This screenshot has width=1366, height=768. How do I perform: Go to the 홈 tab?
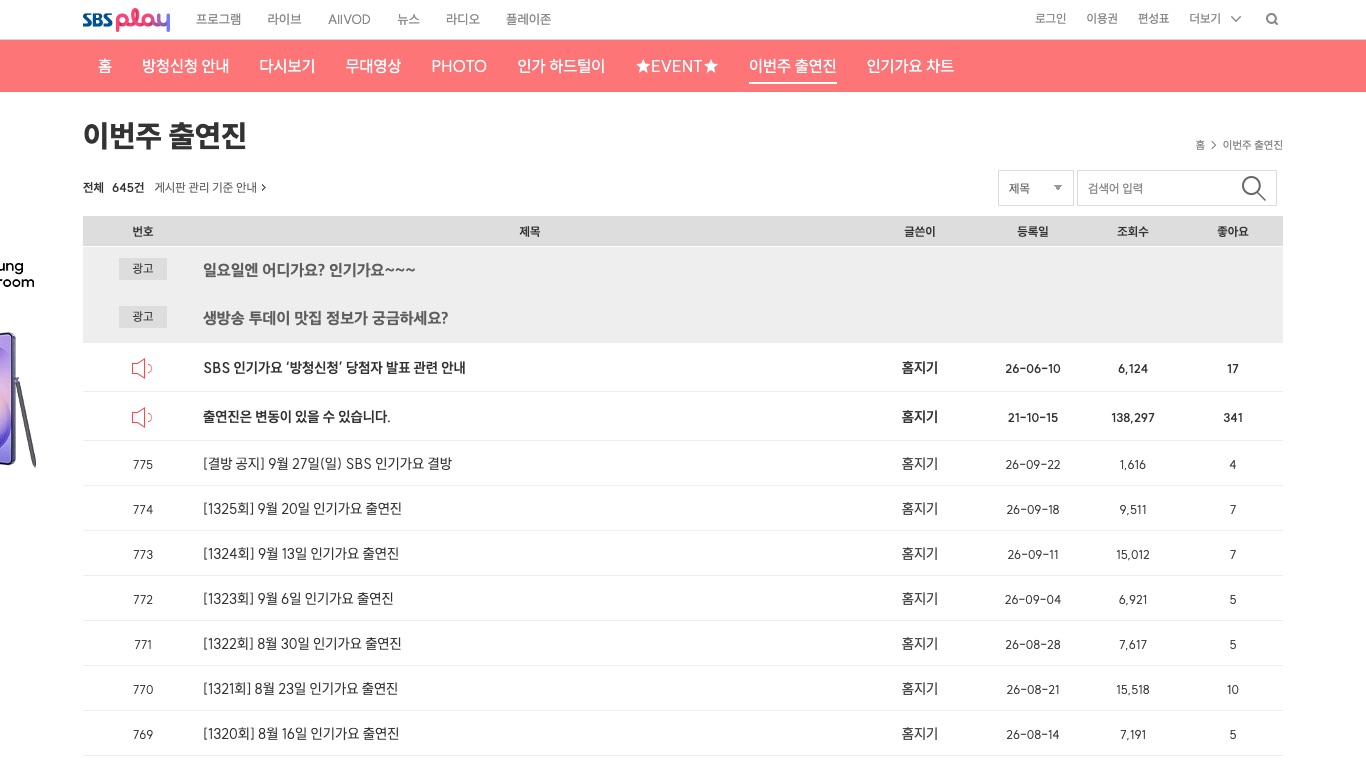coord(105,66)
